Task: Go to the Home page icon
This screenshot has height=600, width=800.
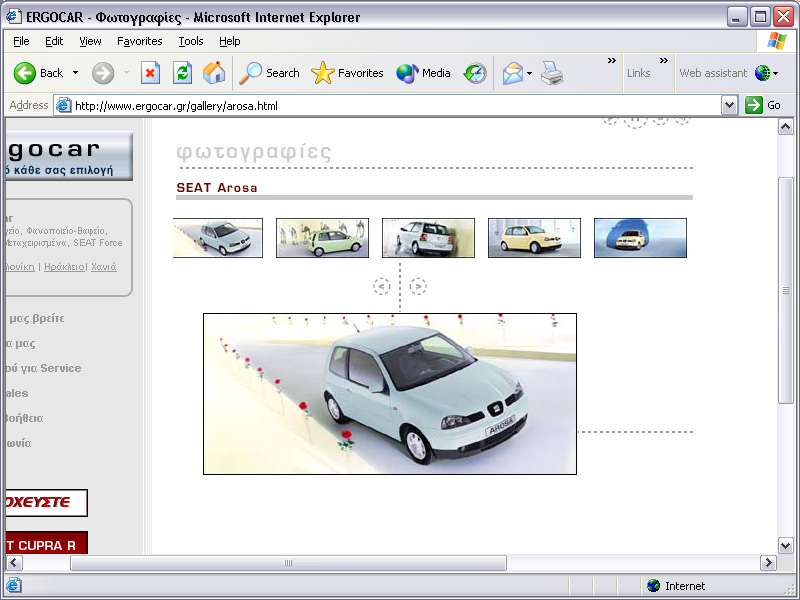Action: [214, 73]
